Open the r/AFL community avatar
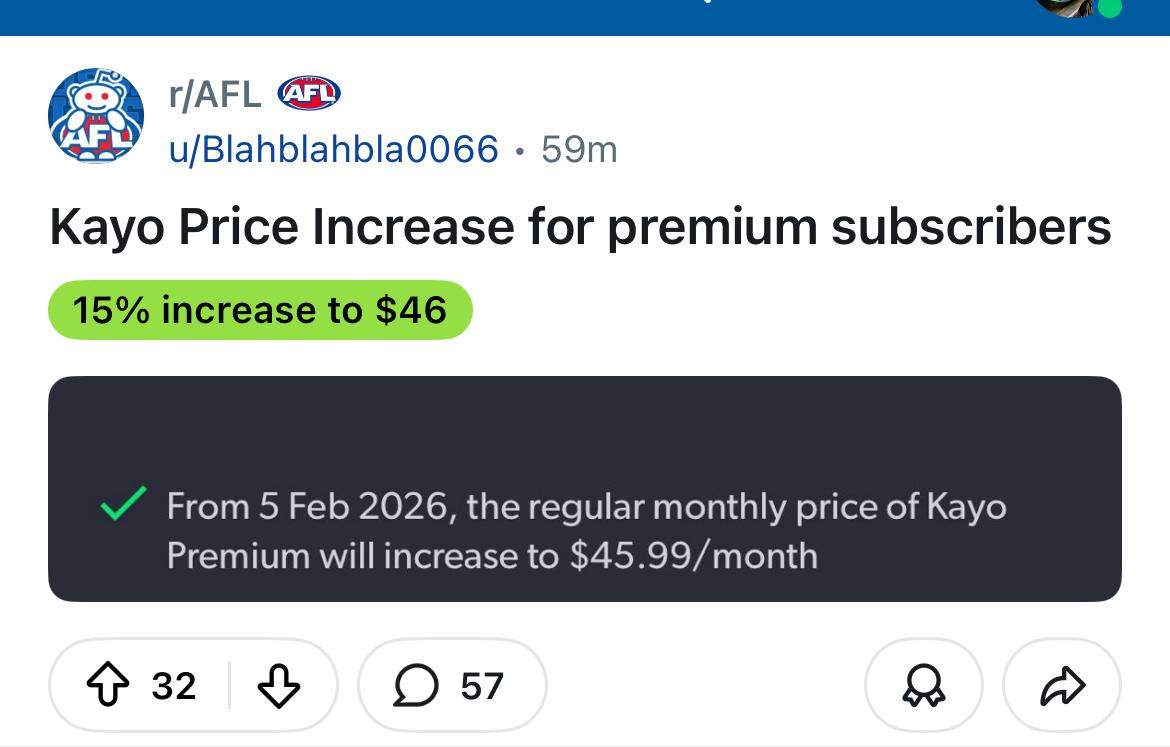The height and width of the screenshot is (747, 1170). [96, 117]
